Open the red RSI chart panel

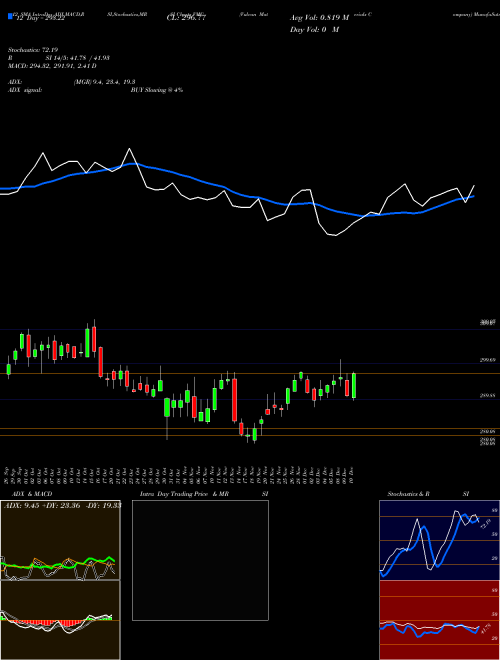pos(439,620)
